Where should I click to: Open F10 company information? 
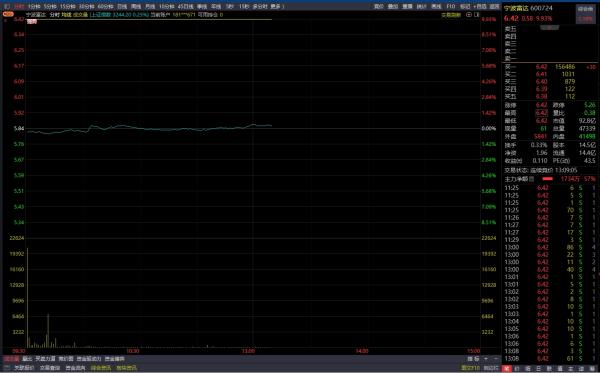tap(451, 7)
